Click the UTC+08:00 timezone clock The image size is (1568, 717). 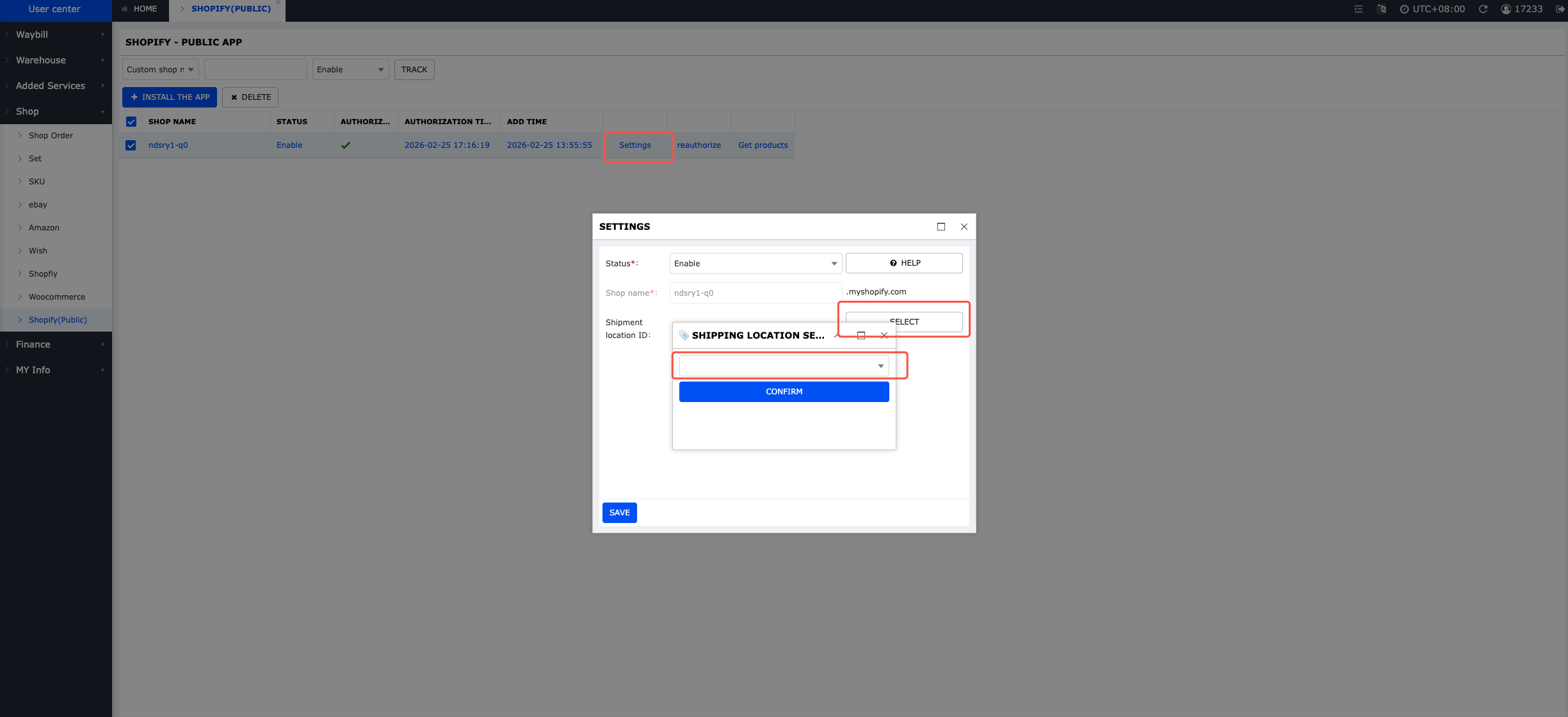click(x=1432, y=9)
